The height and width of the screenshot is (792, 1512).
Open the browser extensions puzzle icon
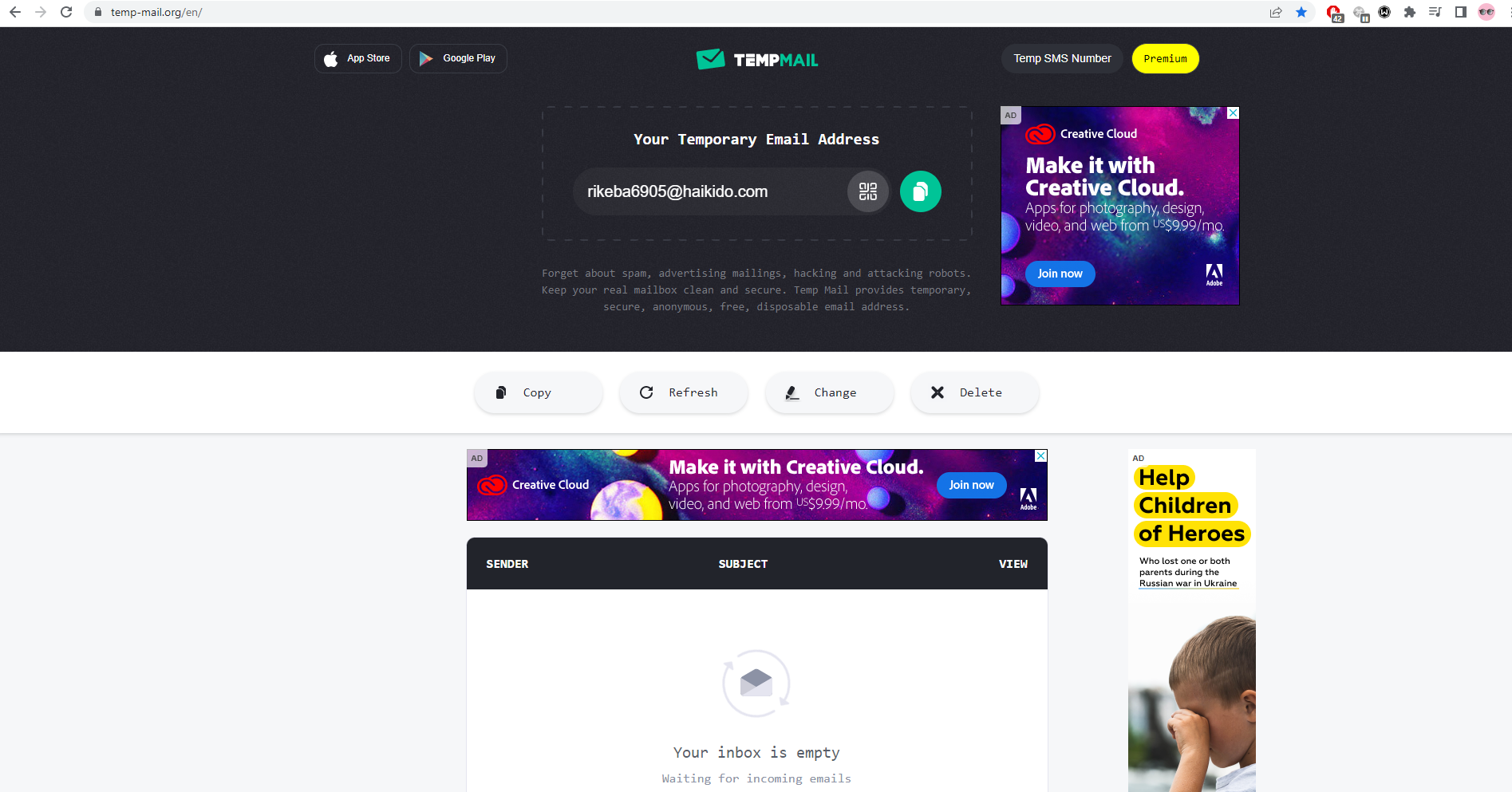click(1410, 12)
